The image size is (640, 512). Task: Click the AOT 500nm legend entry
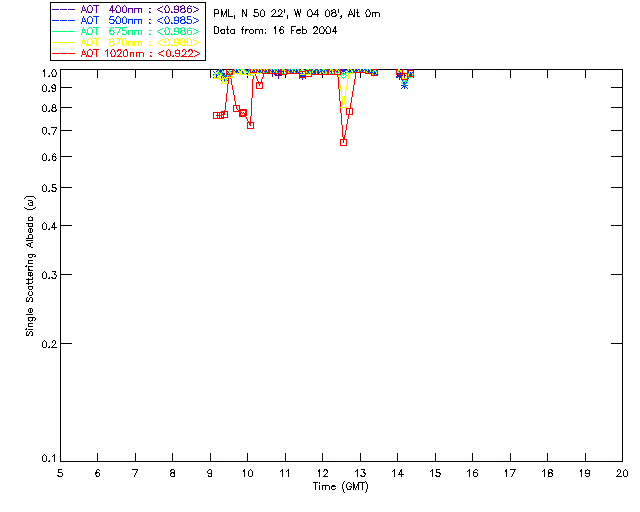(x=127, y=20)
